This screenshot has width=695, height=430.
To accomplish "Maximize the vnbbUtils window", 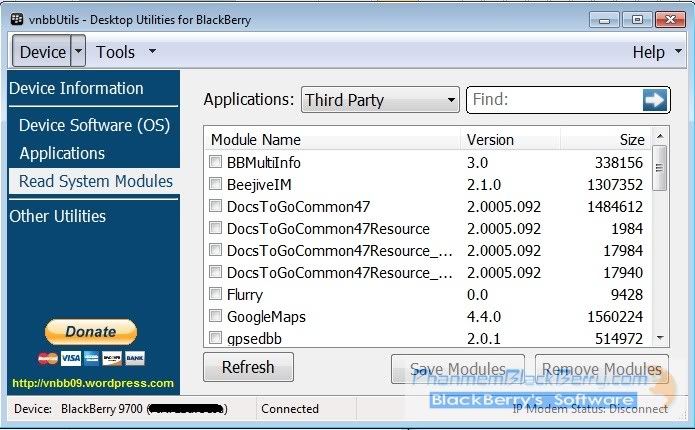I will click(637, 20).
